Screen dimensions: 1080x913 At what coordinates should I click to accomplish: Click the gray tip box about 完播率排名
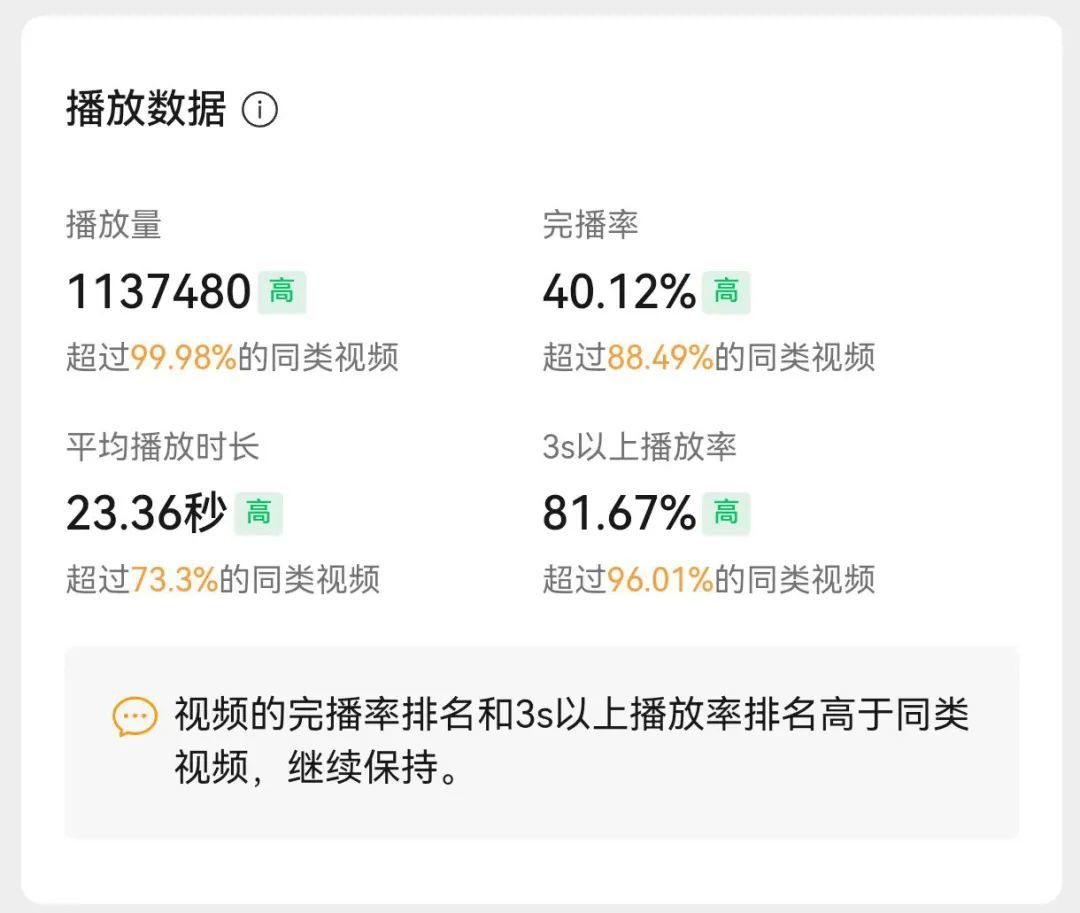pyautogui.click(x=541, y=790)
